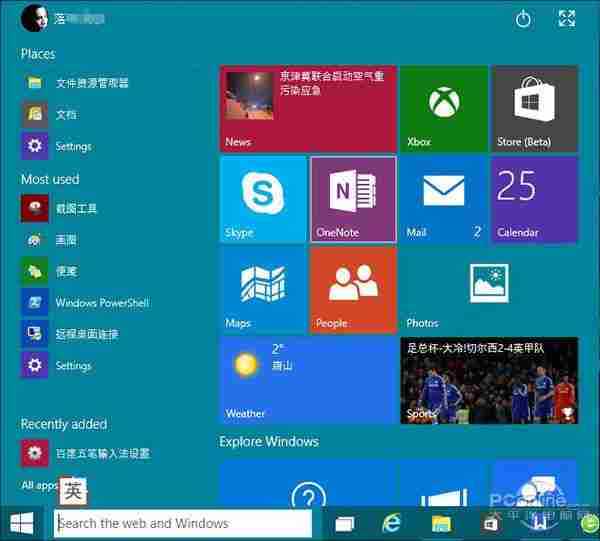
Task: Launch Skype from the Start tiles
Action: click(x=263, y=199)
